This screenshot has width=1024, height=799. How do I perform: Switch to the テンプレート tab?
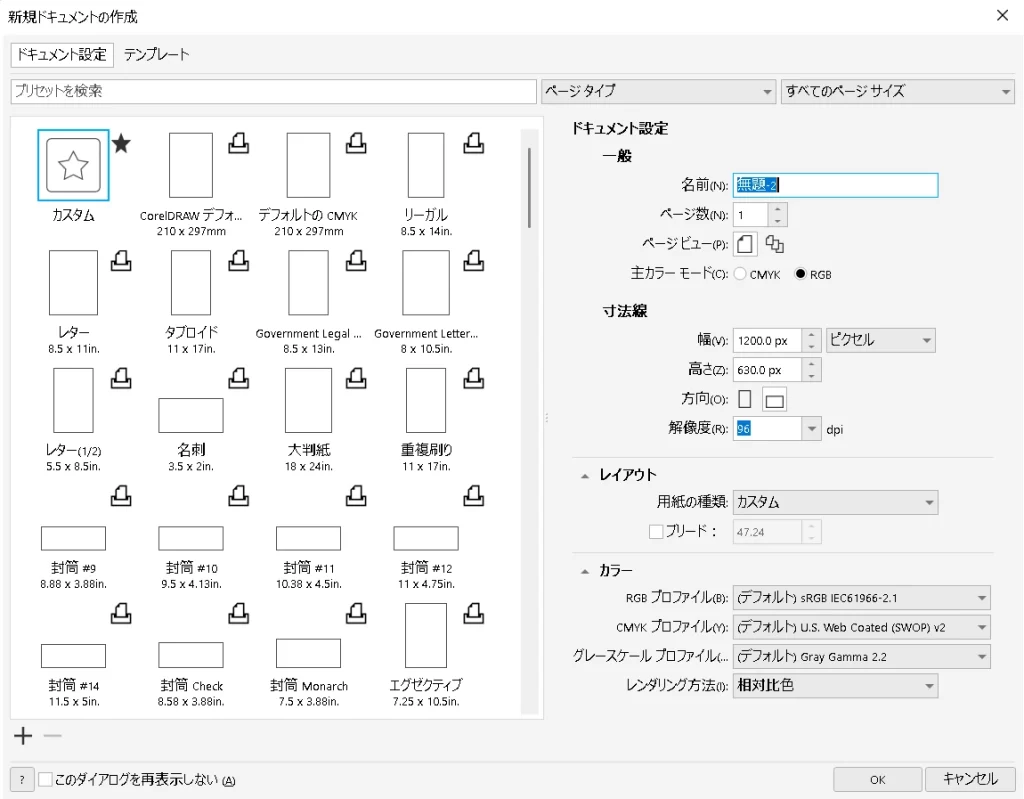[x=156, y=56]
